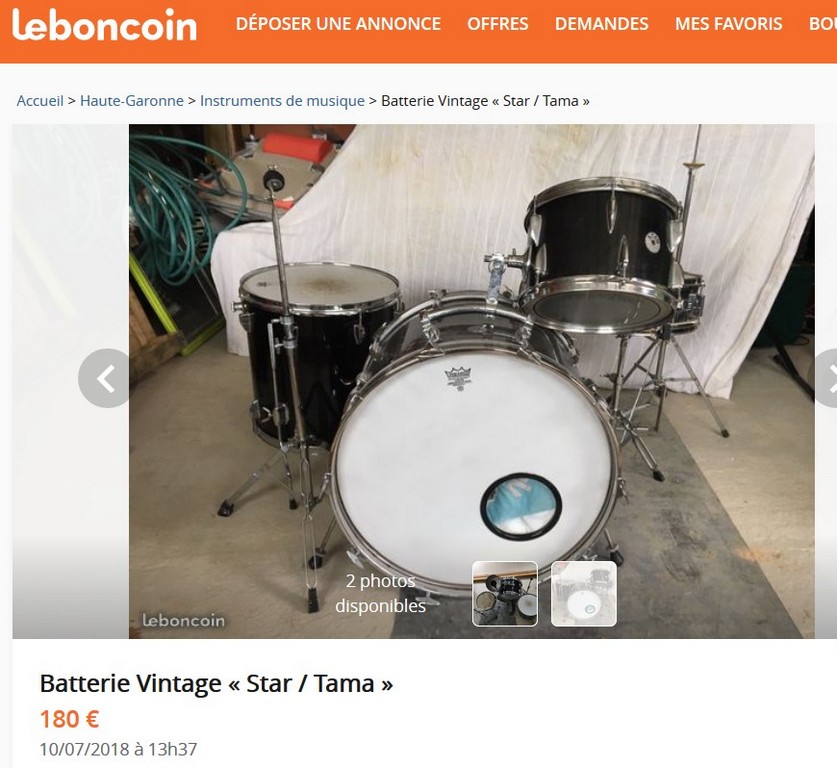The width and height of the screenshot is (837, 768).
Task: Go to the DEMANDES section
Action: [602, 24]
